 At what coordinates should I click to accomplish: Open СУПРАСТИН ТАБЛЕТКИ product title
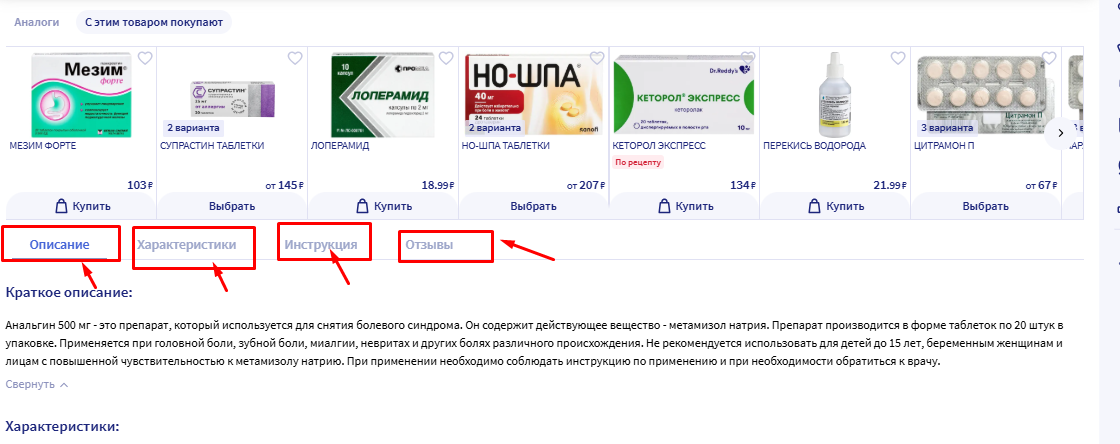212,146
